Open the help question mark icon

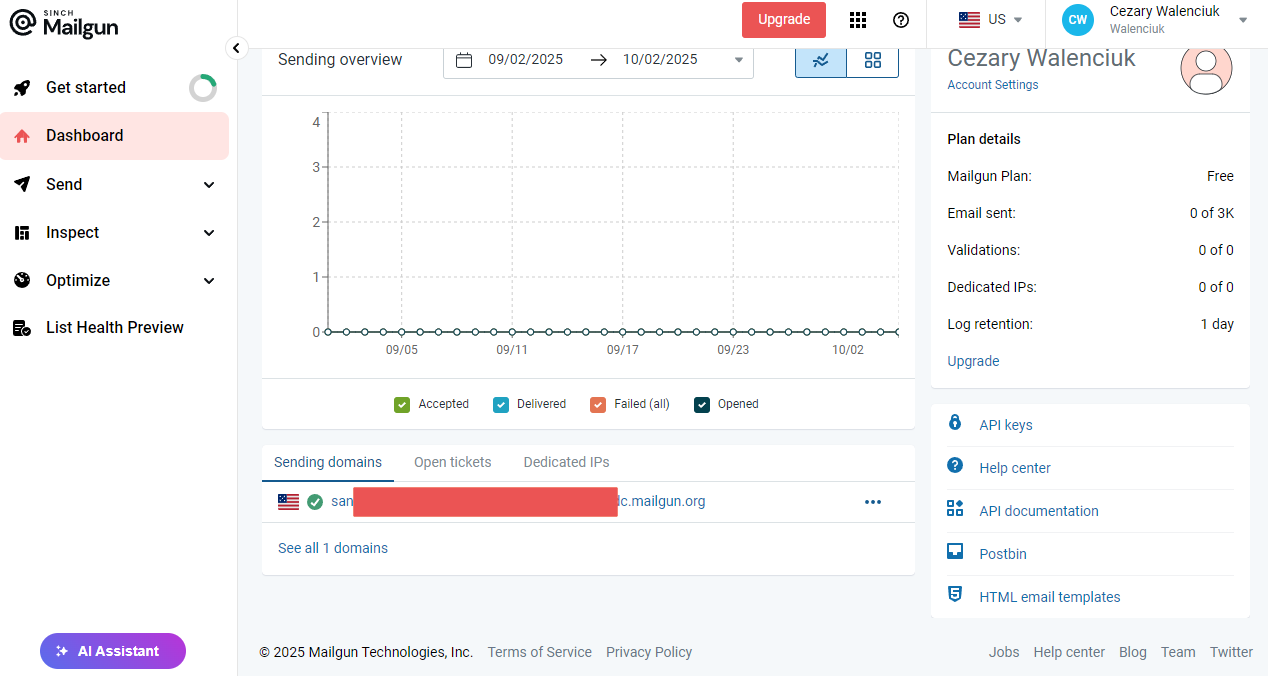click(901, 20)
